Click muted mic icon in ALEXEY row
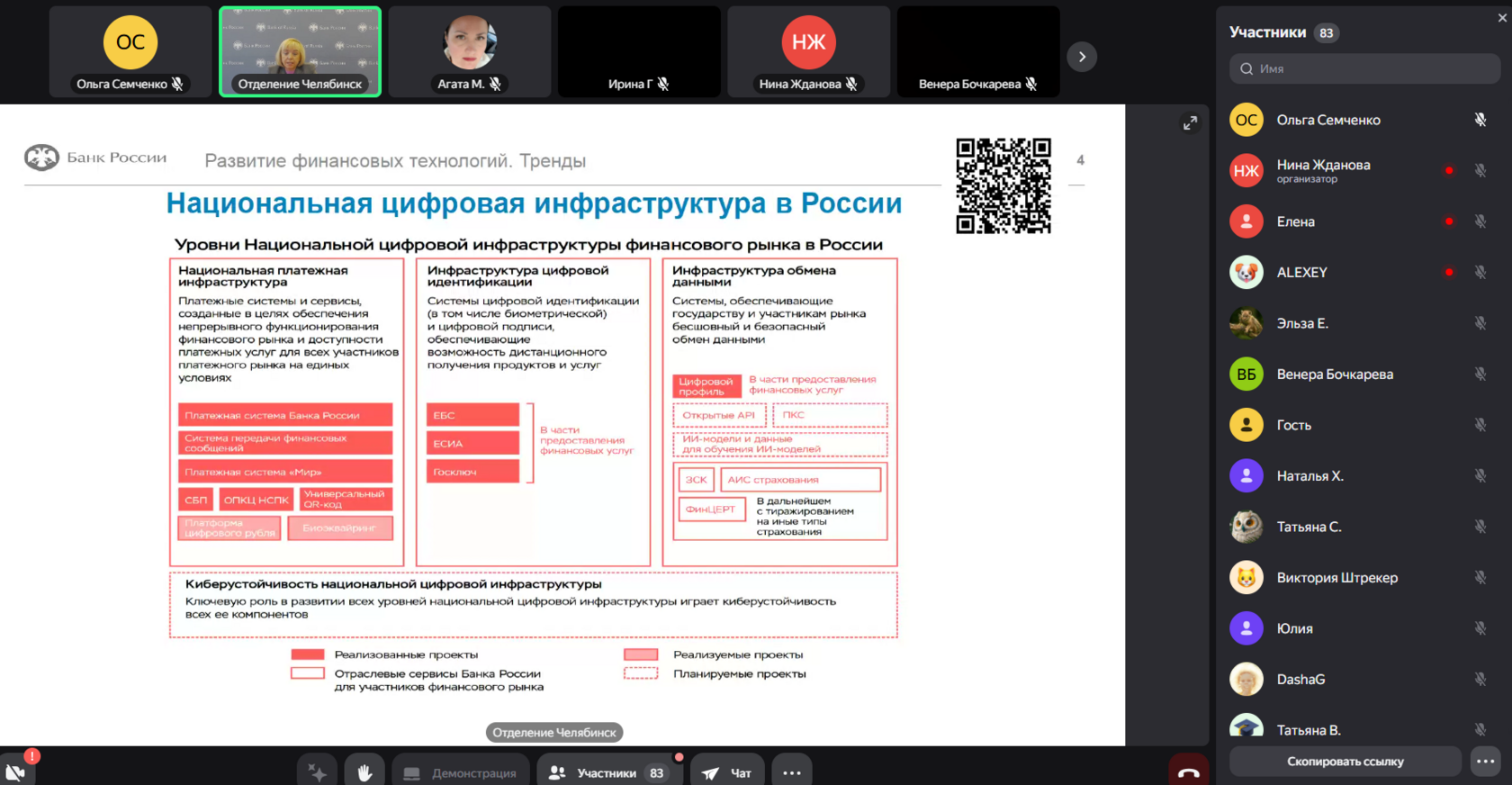 point(1480,272)
